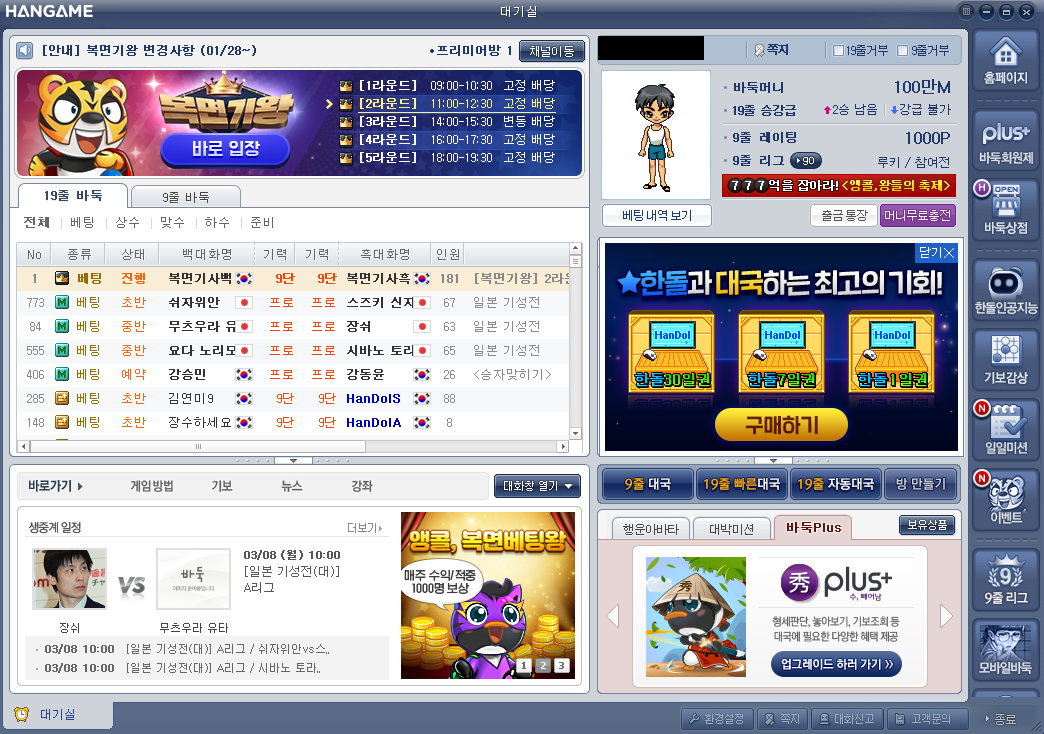Collapse the game list panel via bottom arrow
The width and height of the screenshot is (1044, 734).
tap(293, 460)
